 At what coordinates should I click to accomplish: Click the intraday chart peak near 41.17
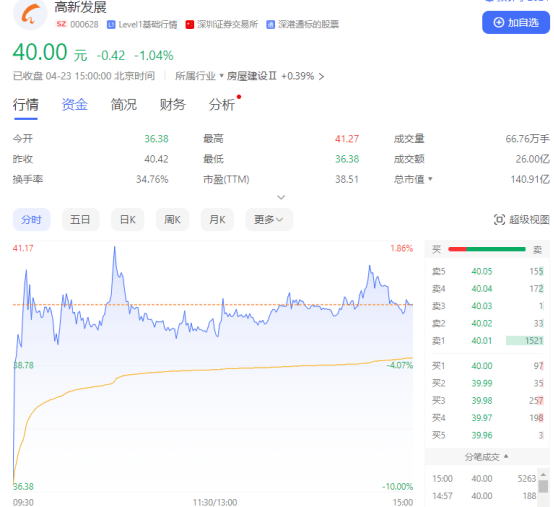pos(114,248)
